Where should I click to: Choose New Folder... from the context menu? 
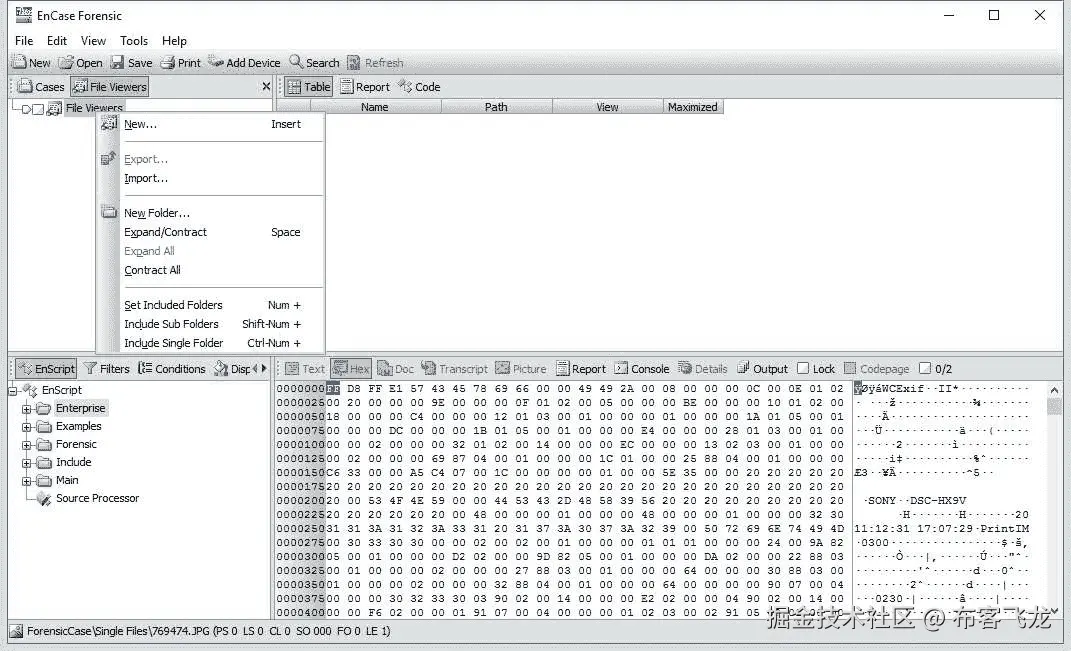tap(212, 213)
